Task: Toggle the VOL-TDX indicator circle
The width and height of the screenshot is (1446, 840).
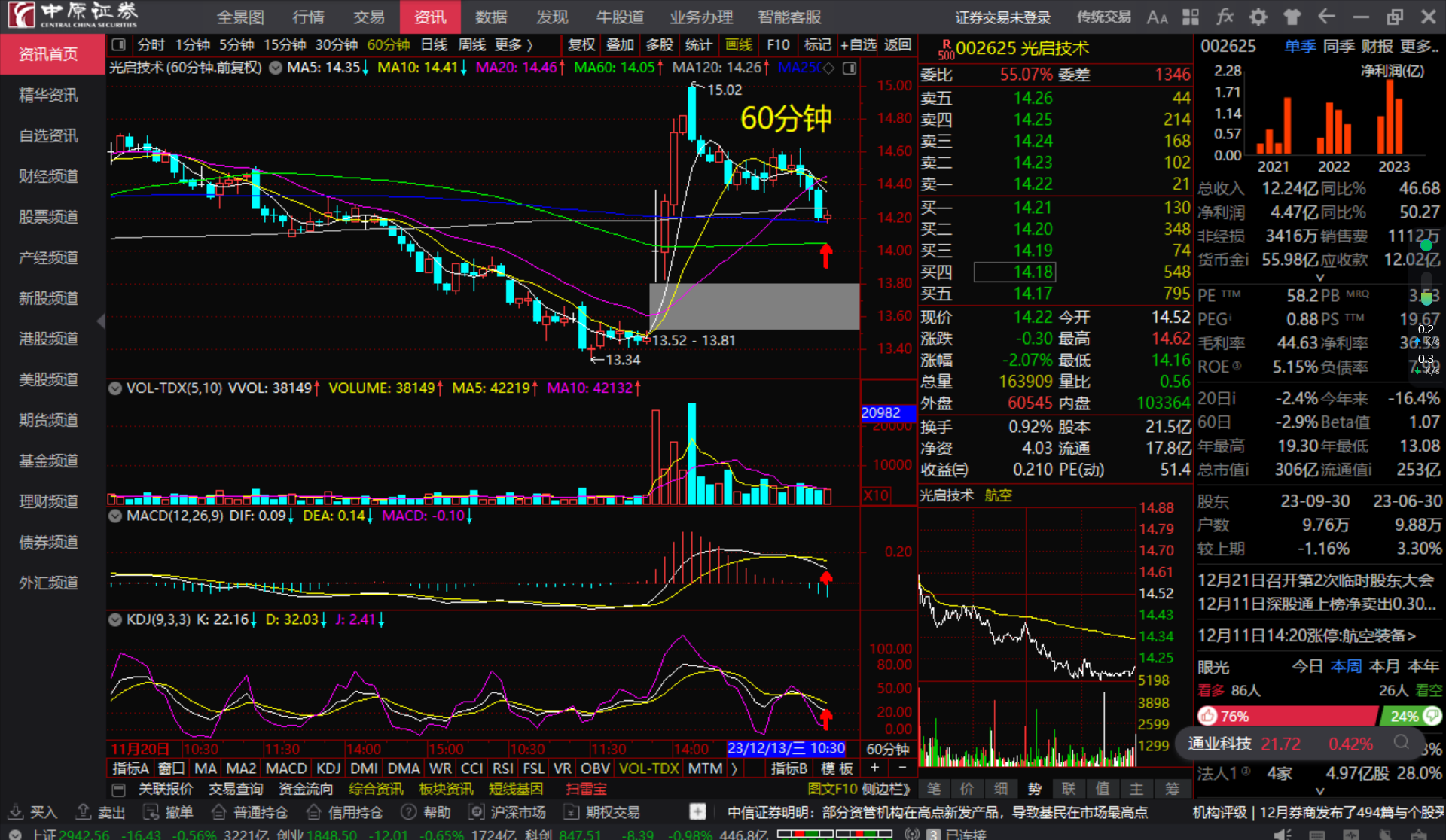Action: tap(115, 388)
